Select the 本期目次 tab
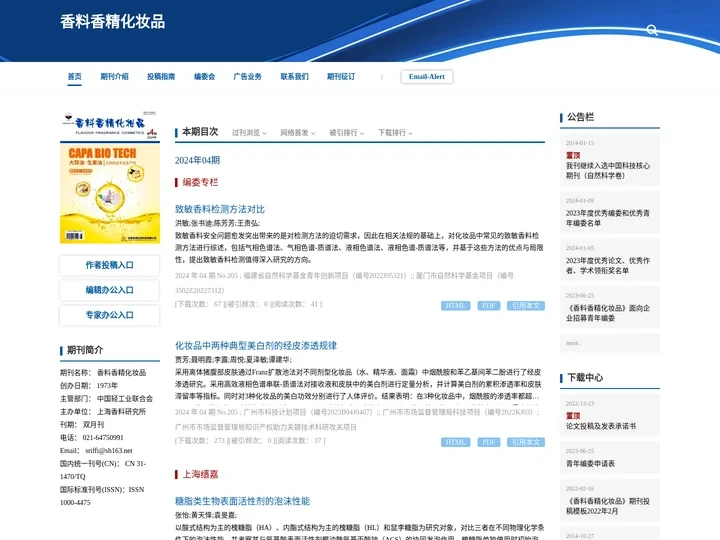 point(200,132)
